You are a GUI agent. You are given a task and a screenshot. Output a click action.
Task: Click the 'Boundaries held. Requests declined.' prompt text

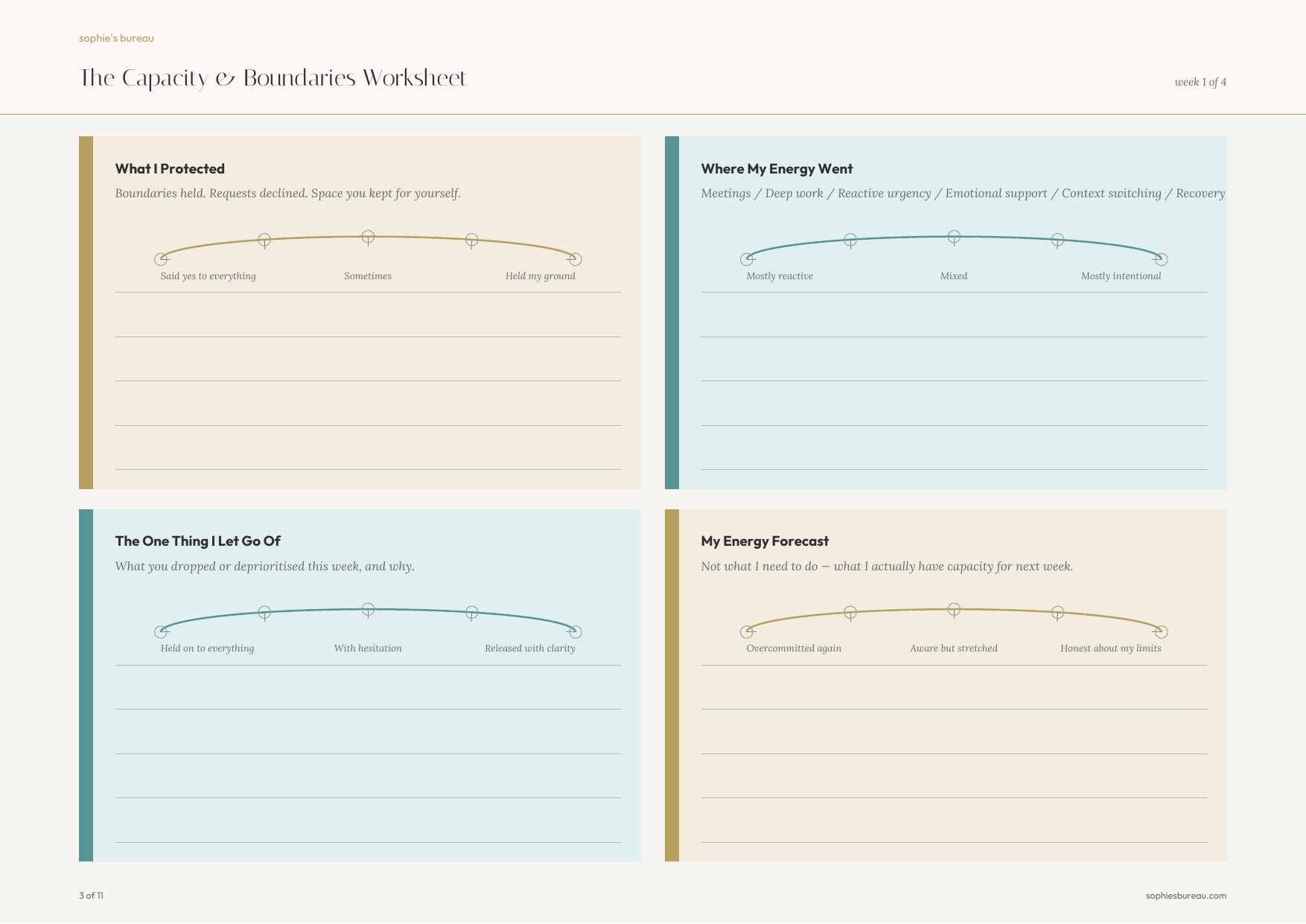point(211,194)
